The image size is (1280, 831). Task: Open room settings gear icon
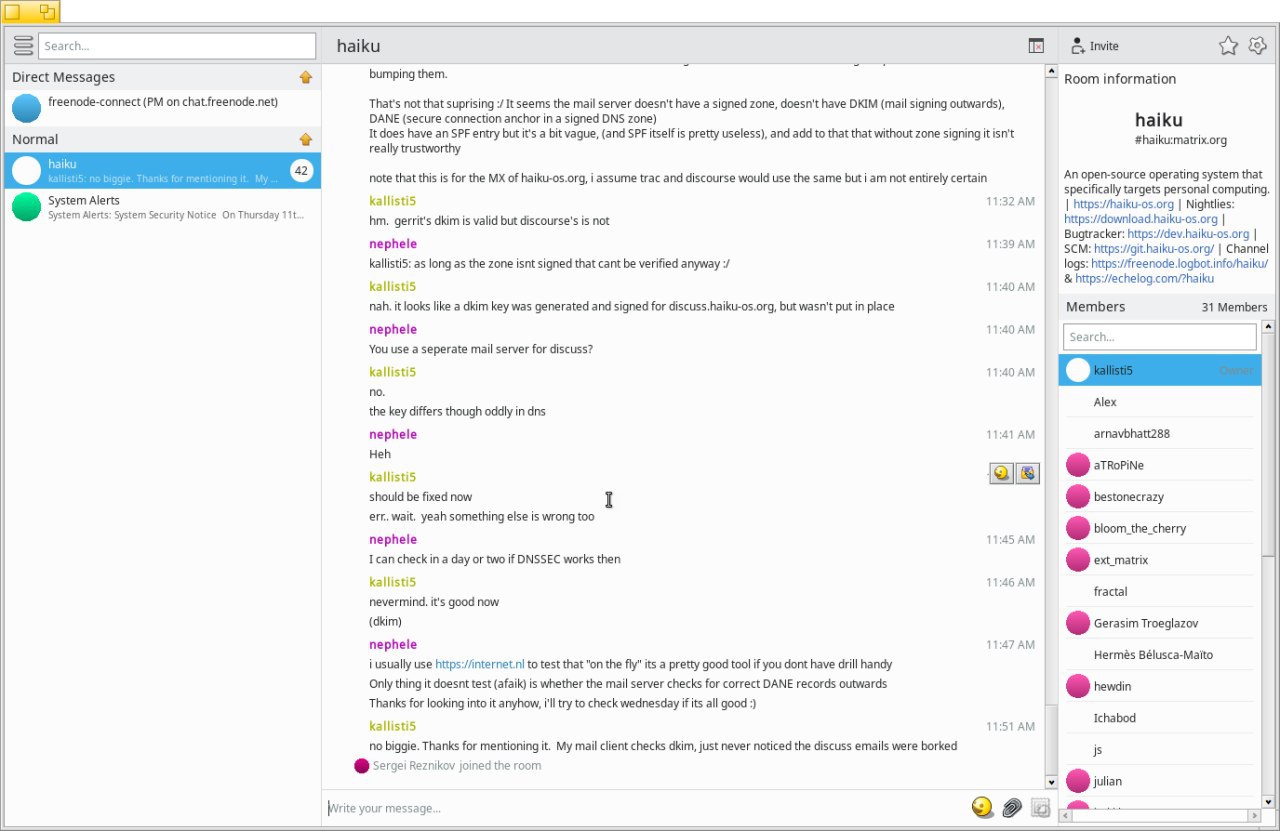1257,46
